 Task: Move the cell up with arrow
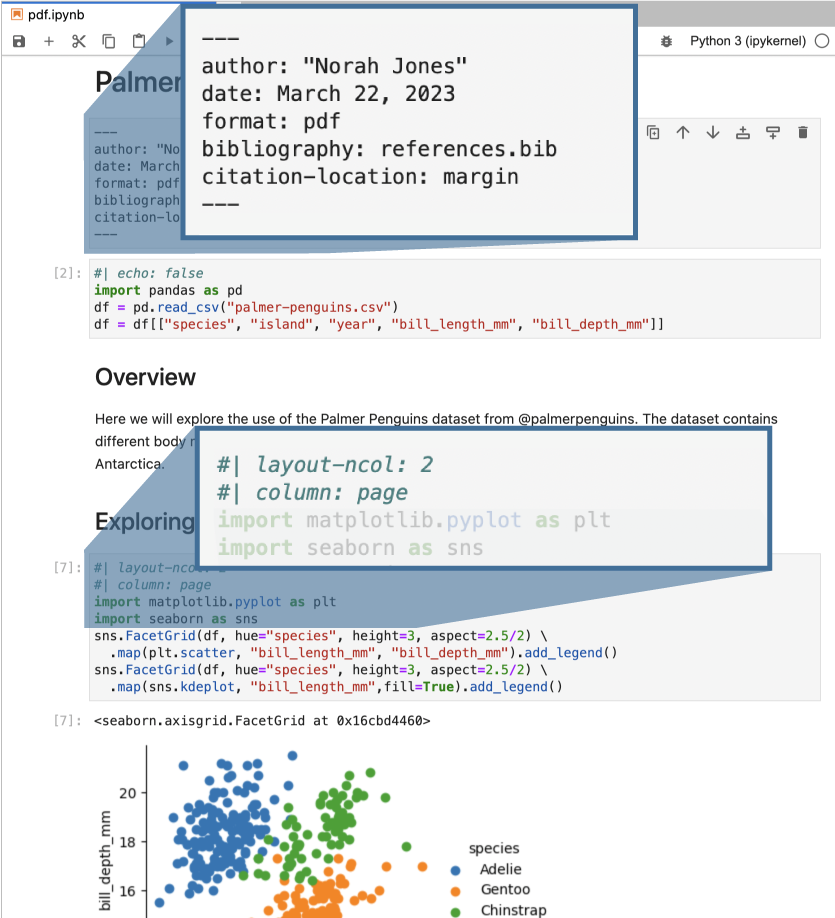click(683, 133)
